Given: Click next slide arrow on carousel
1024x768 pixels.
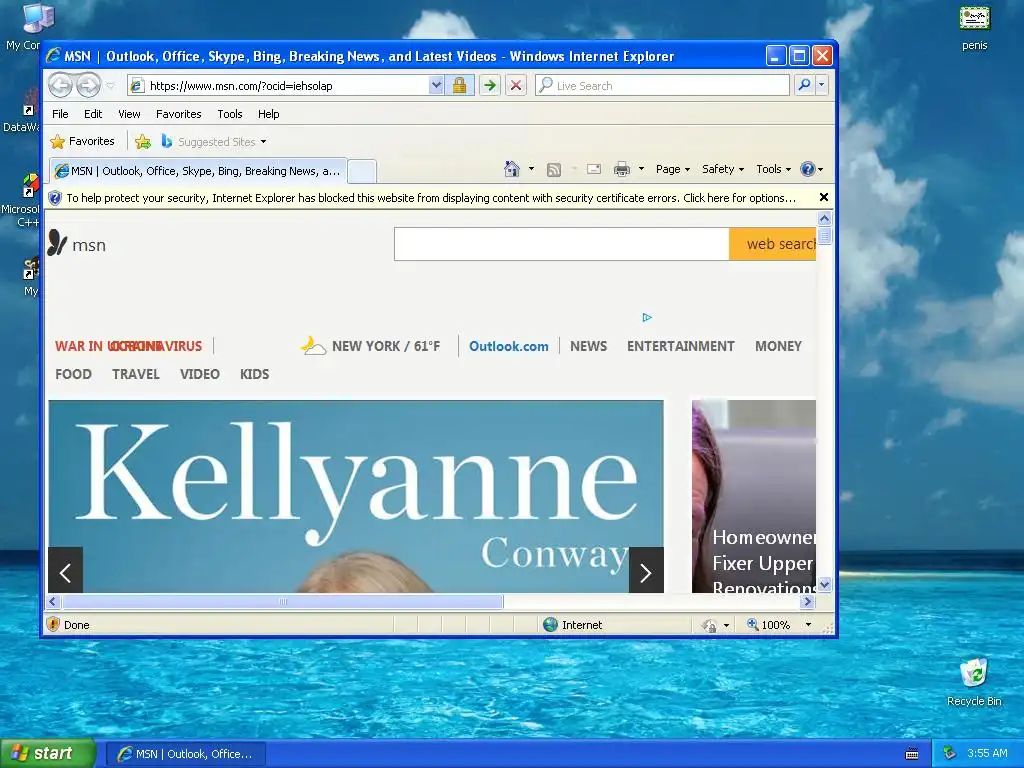Looking at the screenshot, I should (646, 571).
